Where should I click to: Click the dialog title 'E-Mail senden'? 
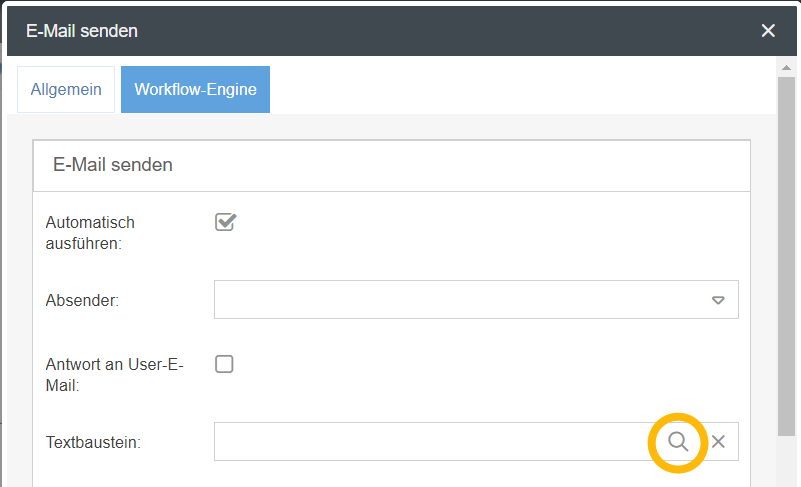82,31
